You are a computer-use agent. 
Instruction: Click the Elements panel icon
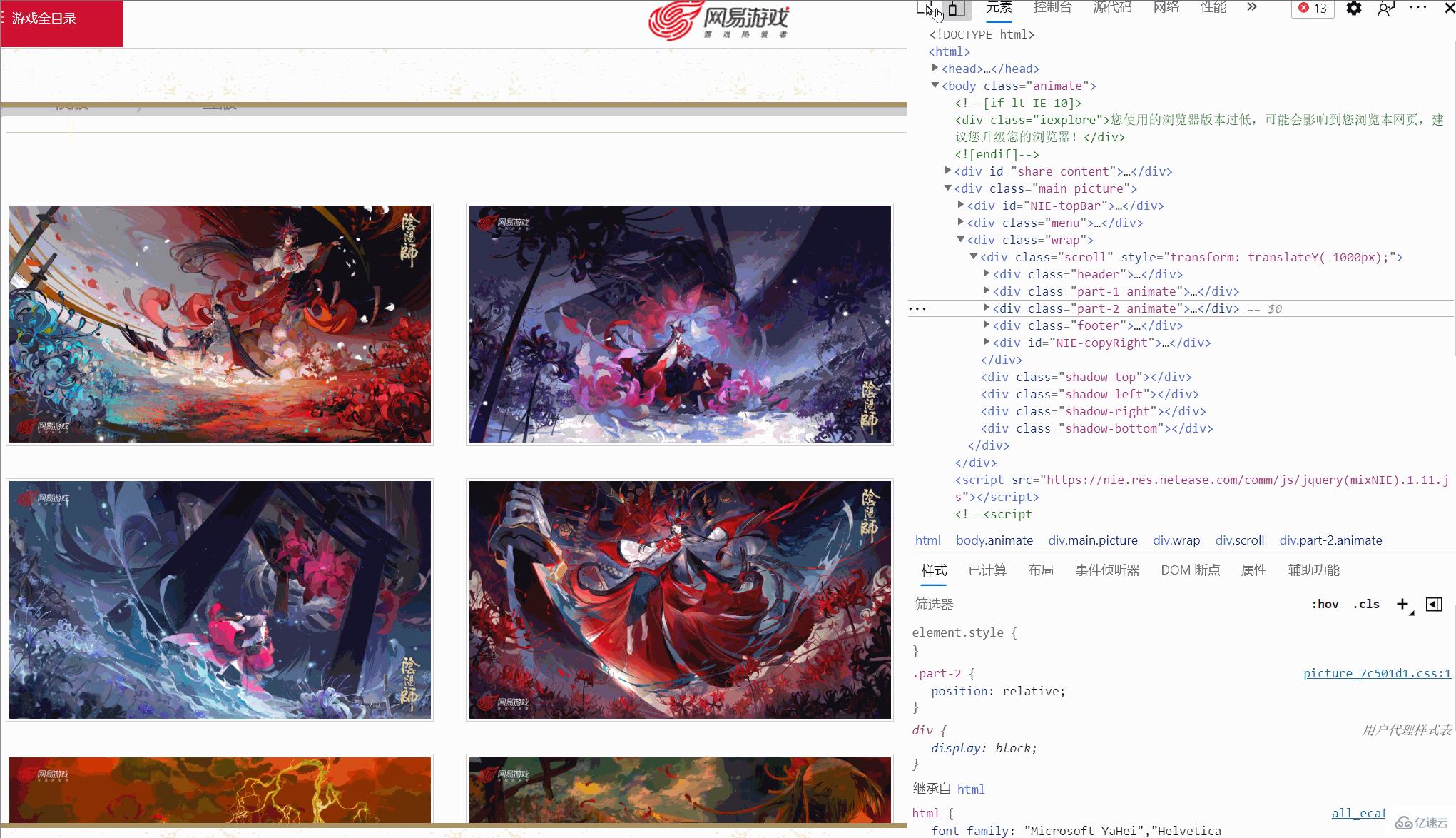click(x=999, y=8)
